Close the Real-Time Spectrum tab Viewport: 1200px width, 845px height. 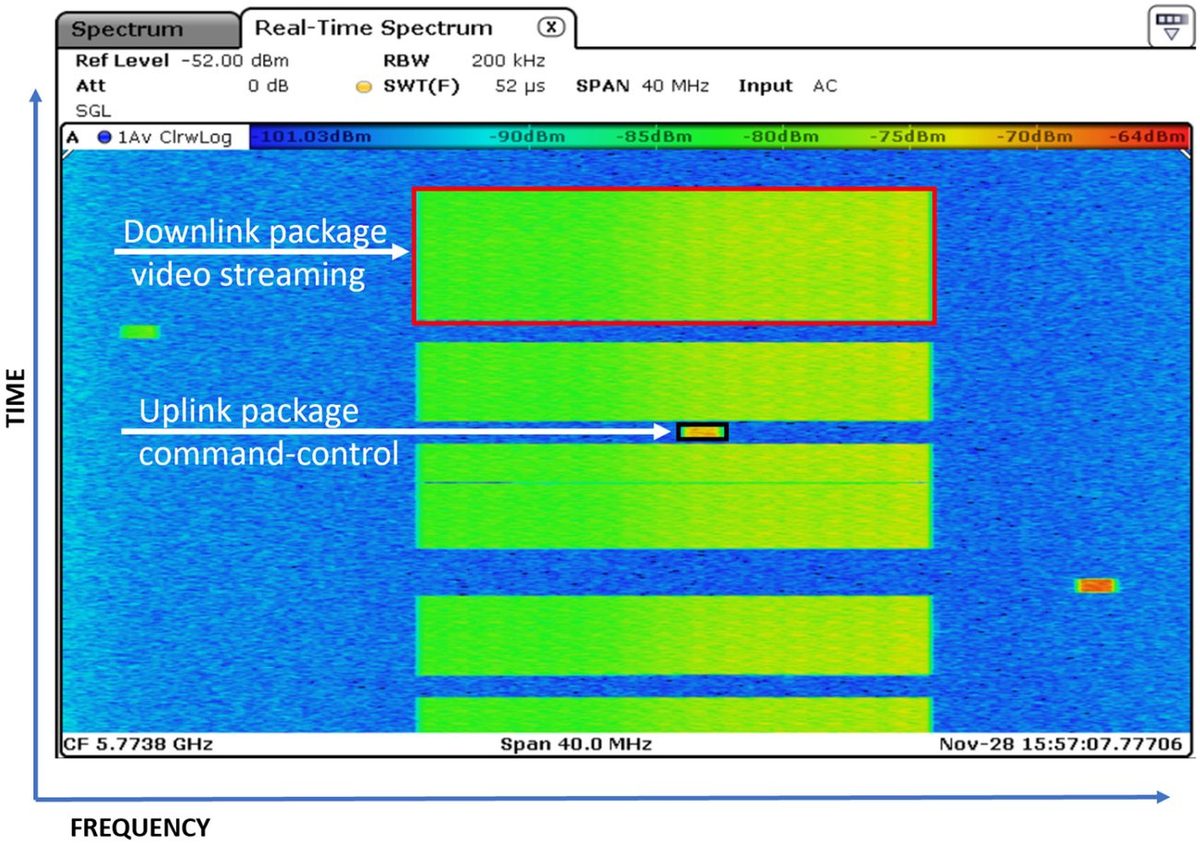tap(551, 27)
